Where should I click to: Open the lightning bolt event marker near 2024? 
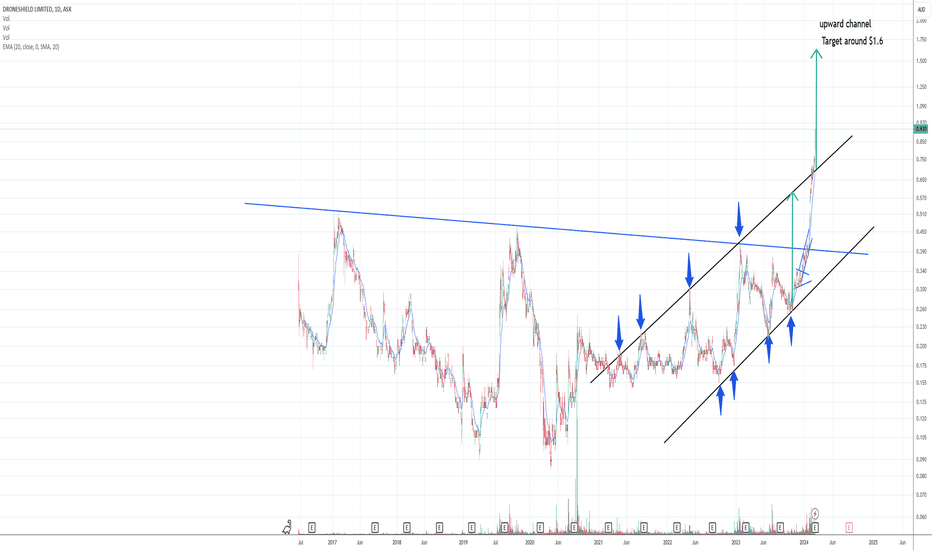coord(815,513)
